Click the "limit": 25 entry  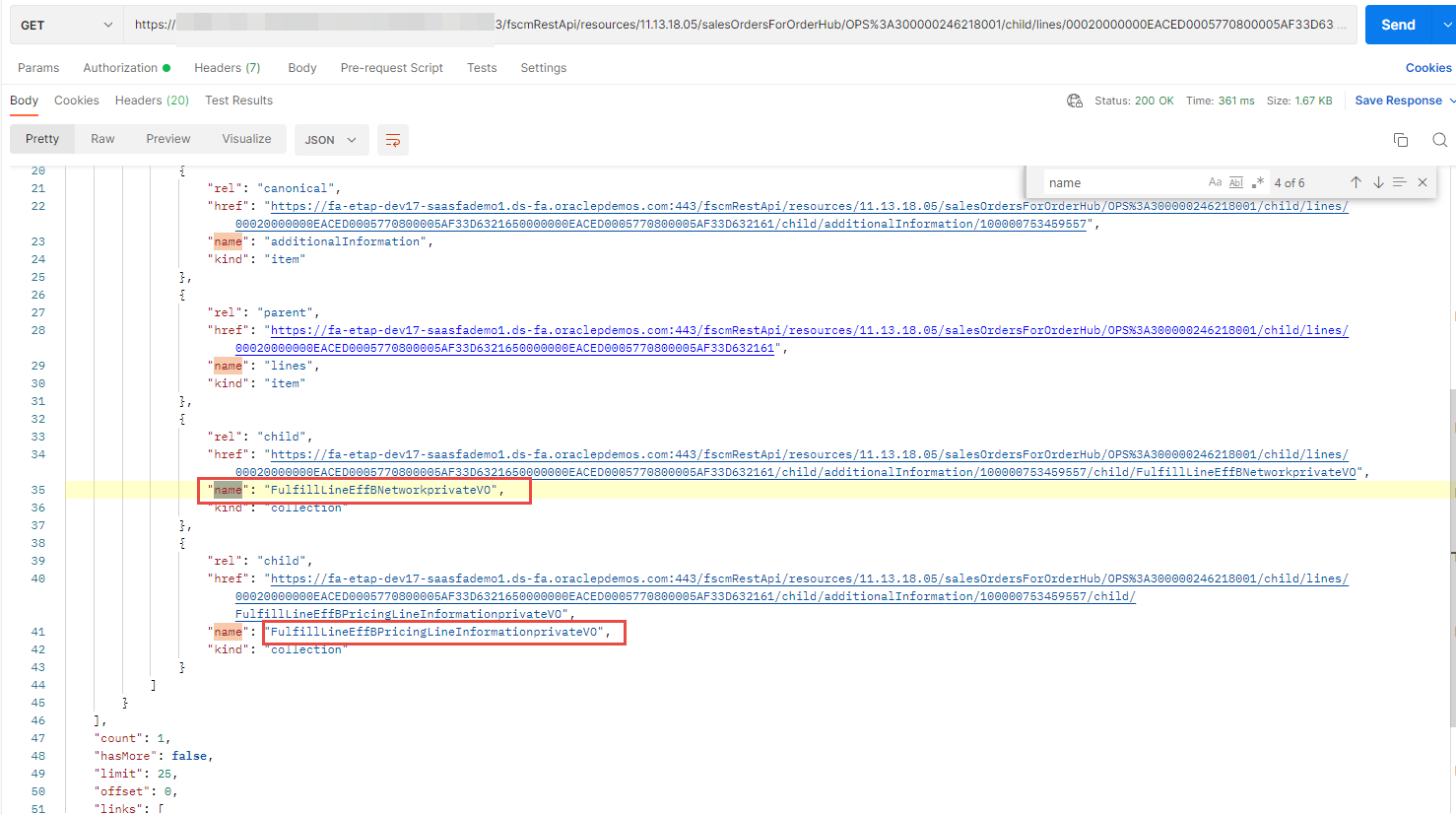134,774
